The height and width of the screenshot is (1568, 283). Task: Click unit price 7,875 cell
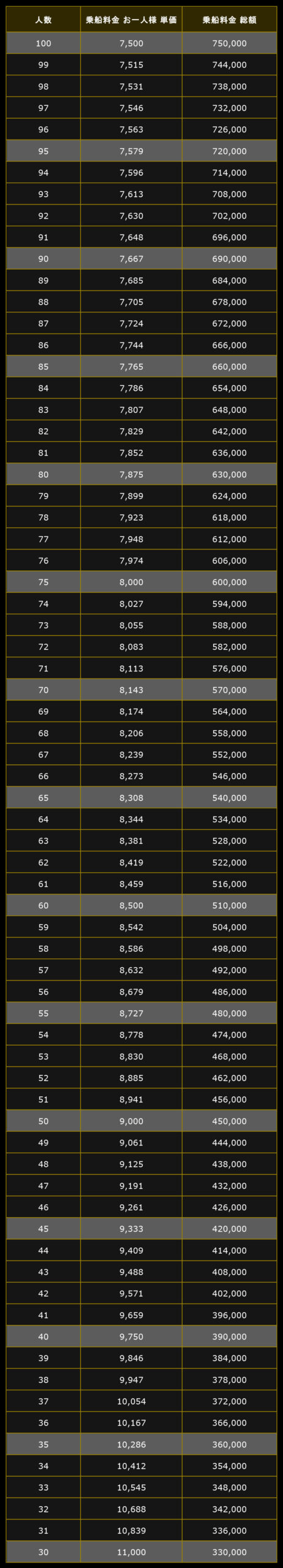[x=131, y=475]
